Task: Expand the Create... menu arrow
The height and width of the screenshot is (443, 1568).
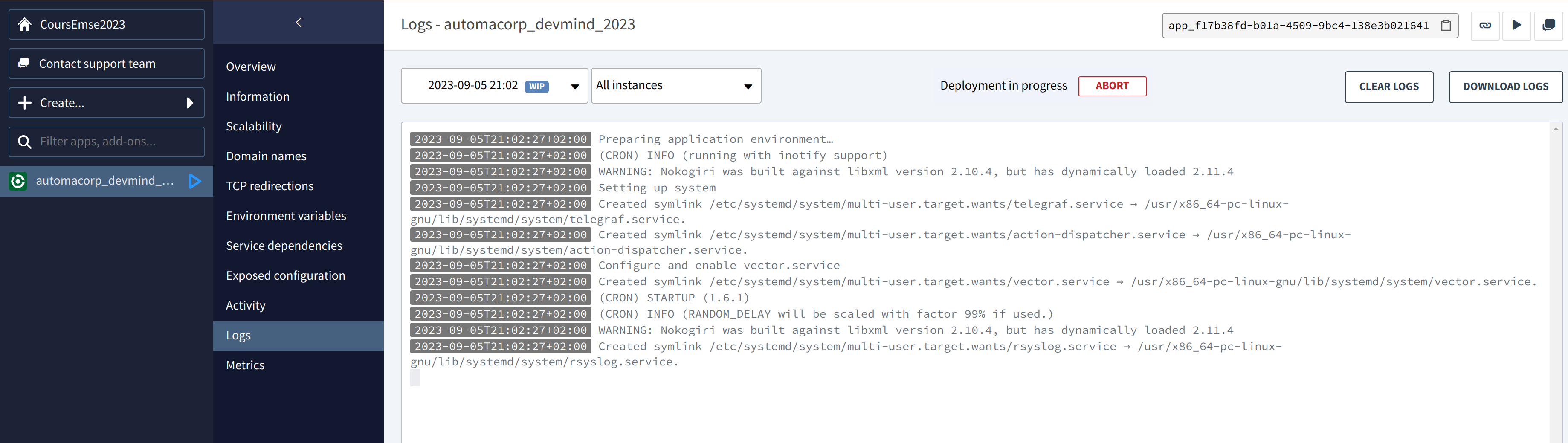Action: coord(189,103)
